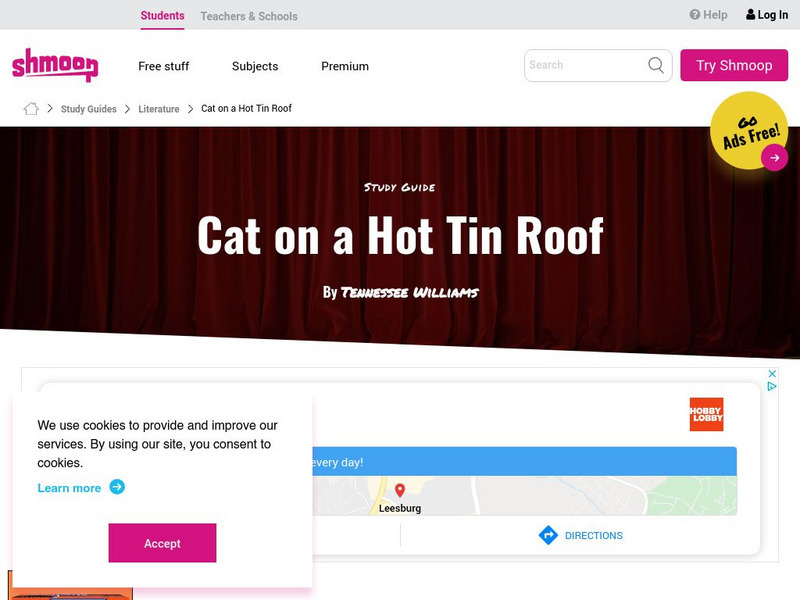The height and width of the screenshot is (600, 800).
Task: Click the Try Shmoop button
Action: point(734,65)
